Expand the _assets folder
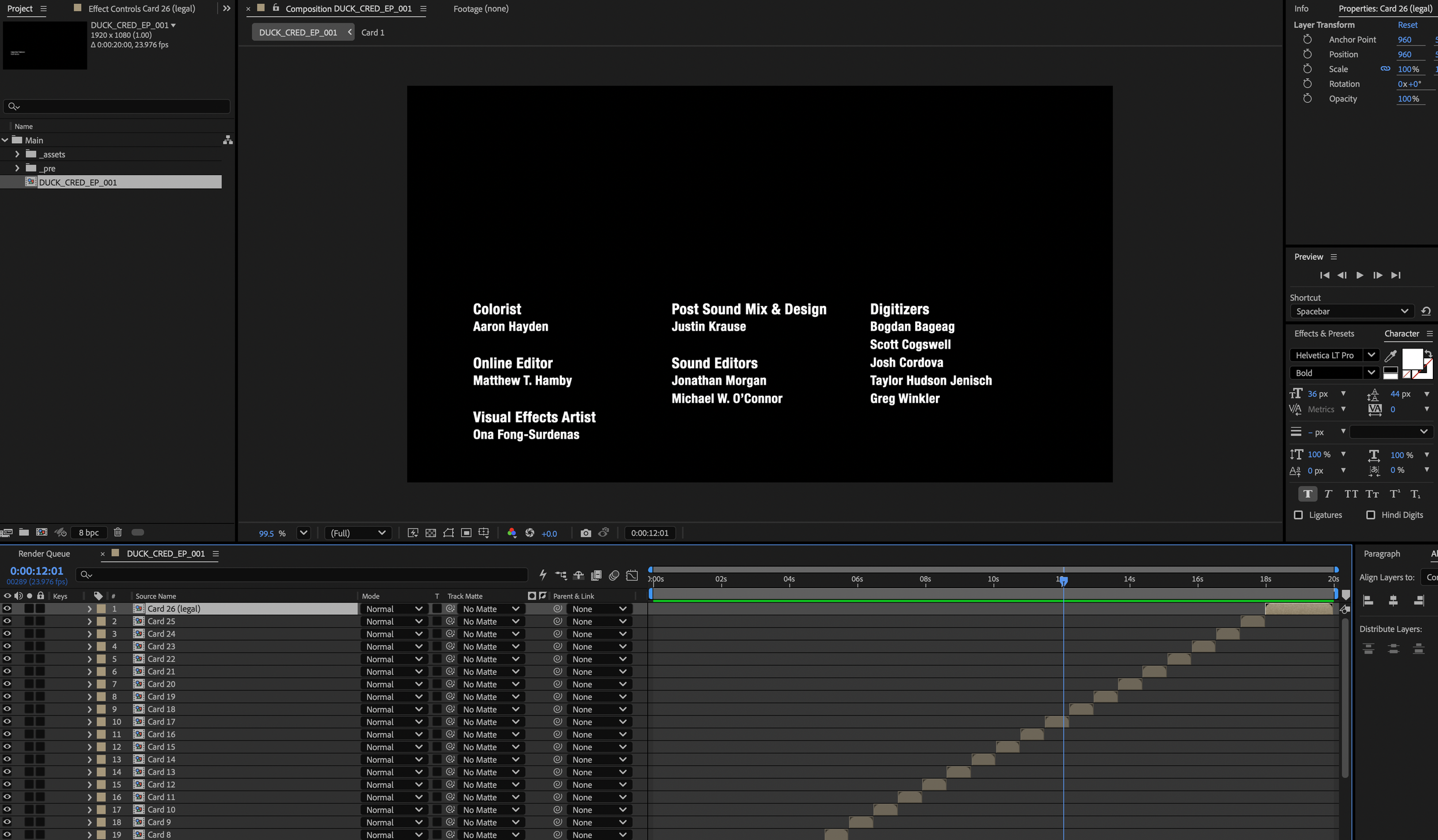1438x840 pixels. point(17,154)
